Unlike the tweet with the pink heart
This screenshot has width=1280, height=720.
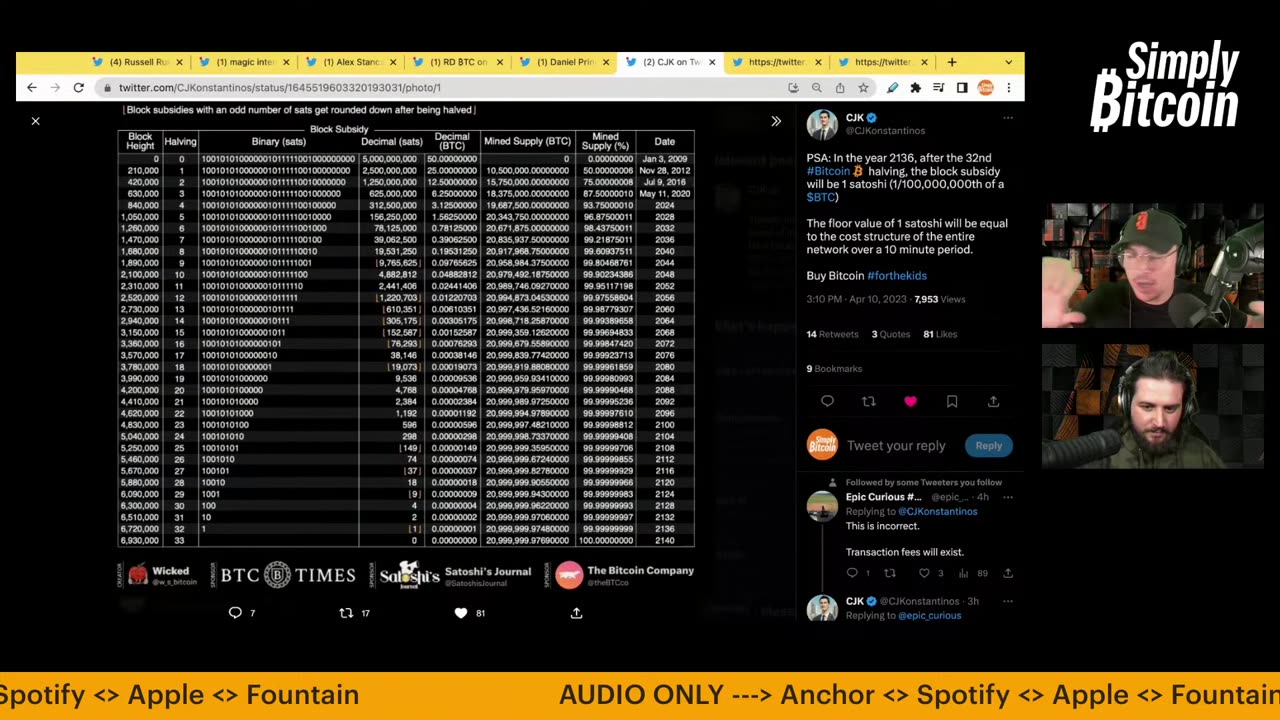(910, 401)
